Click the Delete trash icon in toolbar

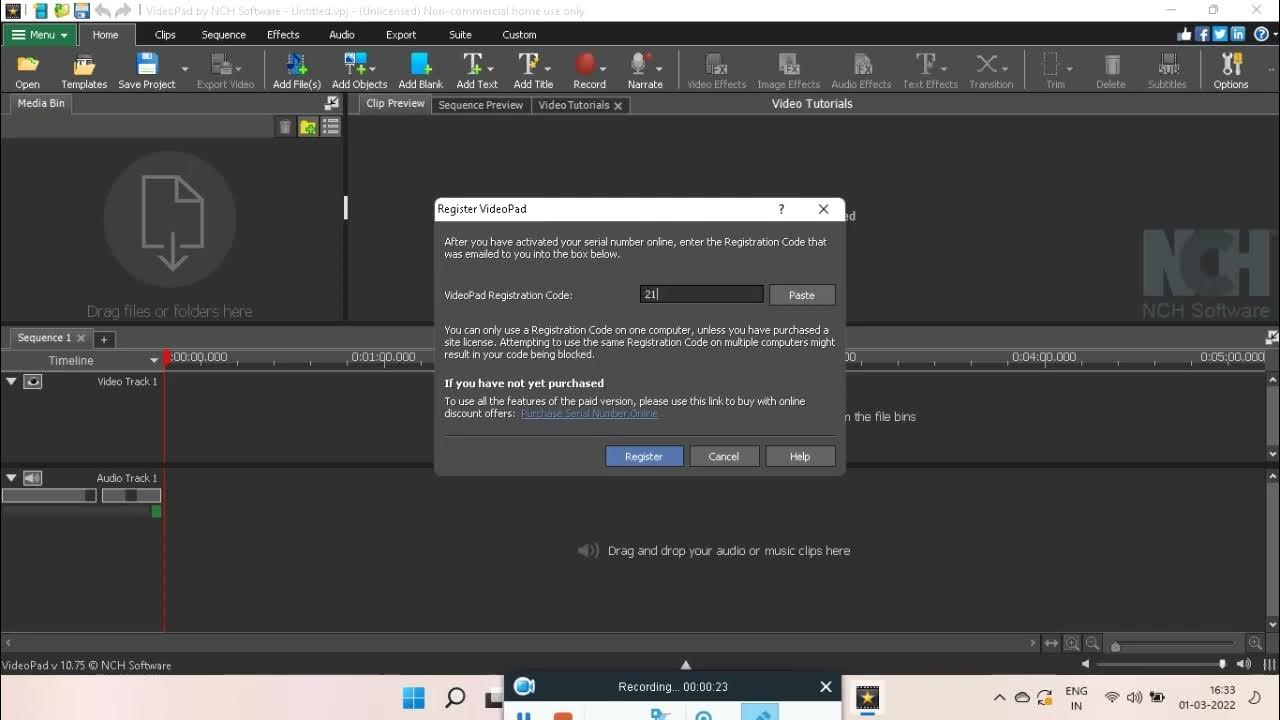point(1111,65)
